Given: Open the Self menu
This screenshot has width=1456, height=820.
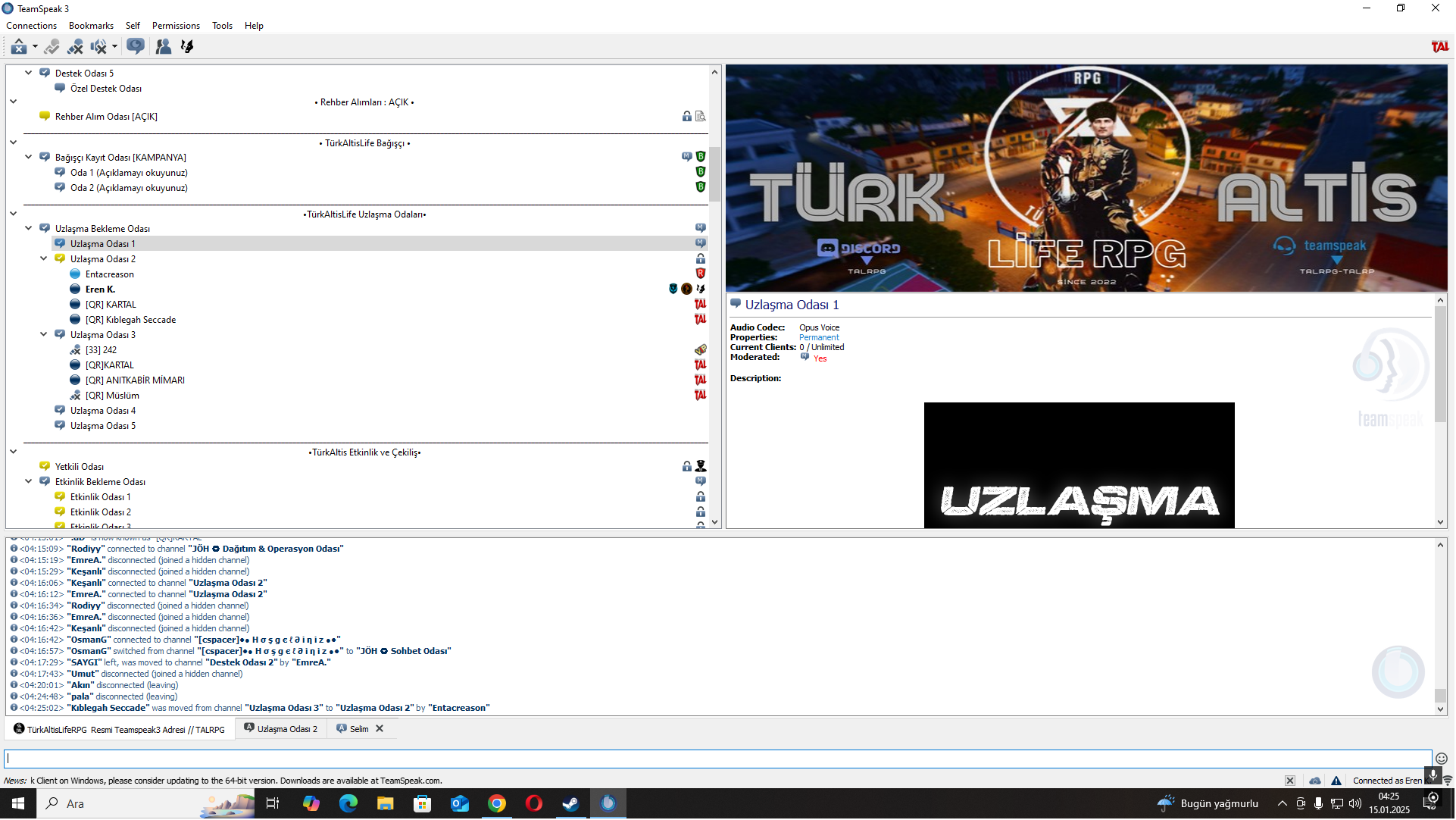Looking at the screenshot, I should [133, 26].
